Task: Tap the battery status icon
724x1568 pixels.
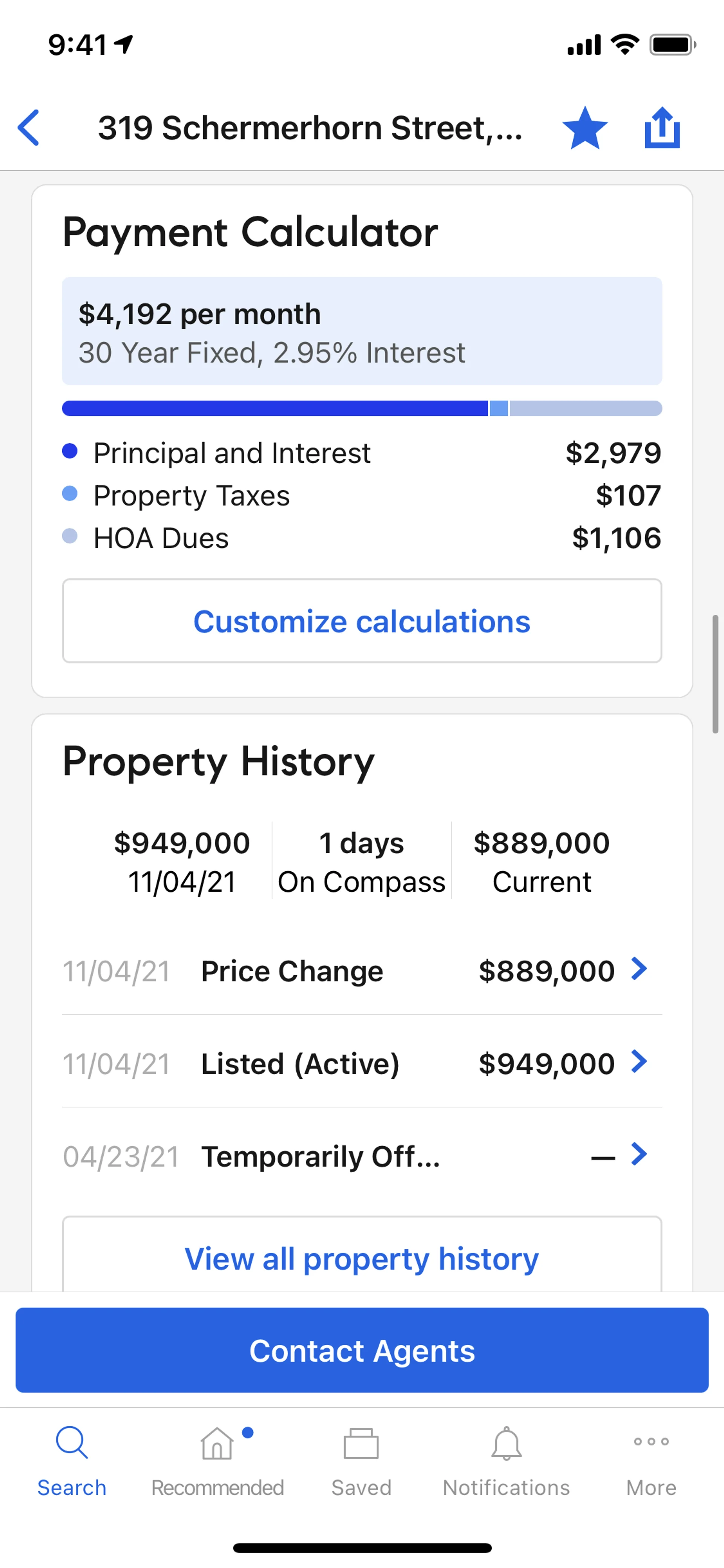Action: pyautogui.click(x=672, y=45)
